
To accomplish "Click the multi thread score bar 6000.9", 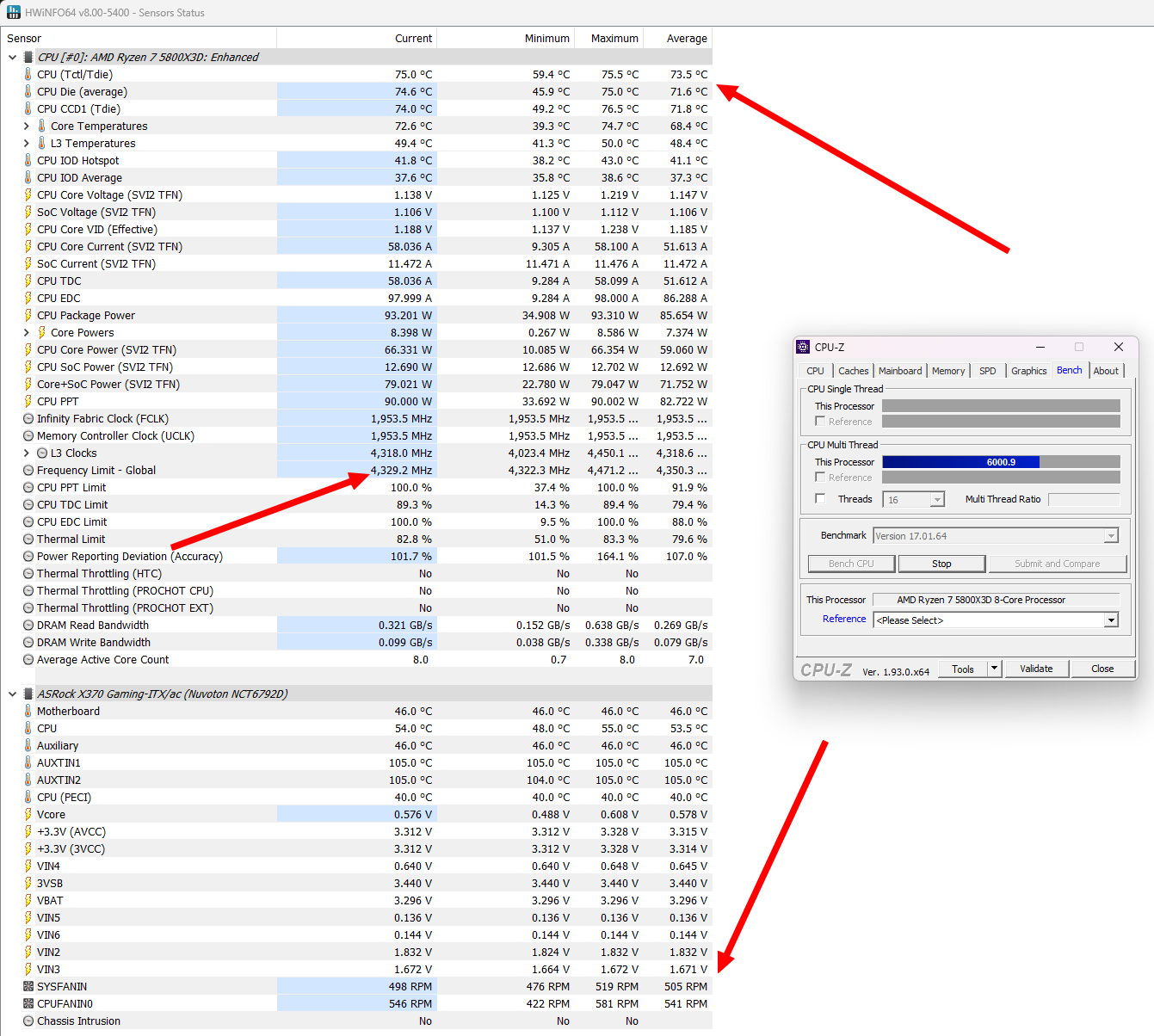I will pyautogui.click(x=1001, y=462).
